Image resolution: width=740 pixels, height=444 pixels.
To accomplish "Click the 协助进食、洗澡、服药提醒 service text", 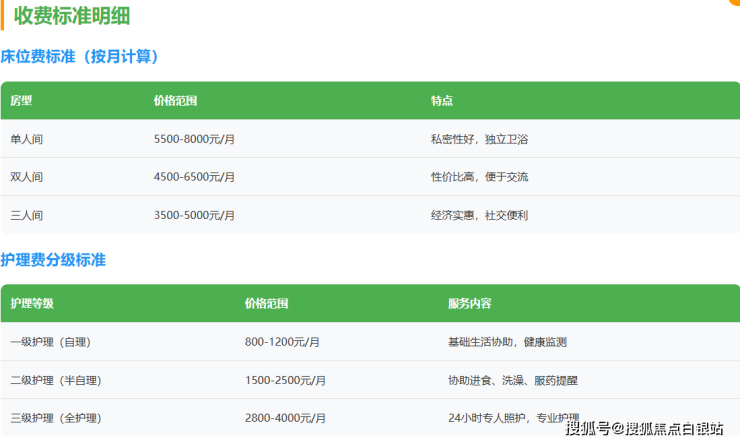I will coord(512,380).
